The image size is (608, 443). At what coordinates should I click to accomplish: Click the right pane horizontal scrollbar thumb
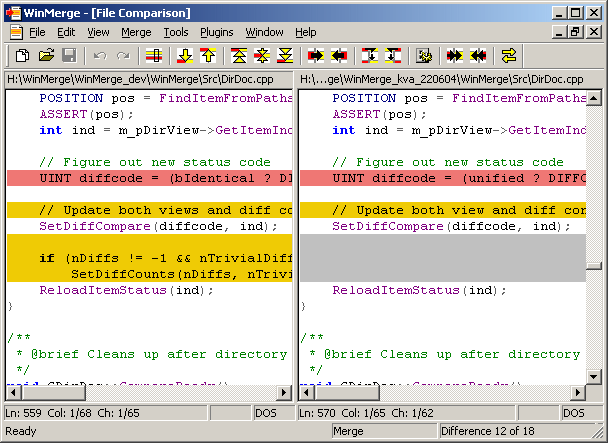(x=347, y=393)
